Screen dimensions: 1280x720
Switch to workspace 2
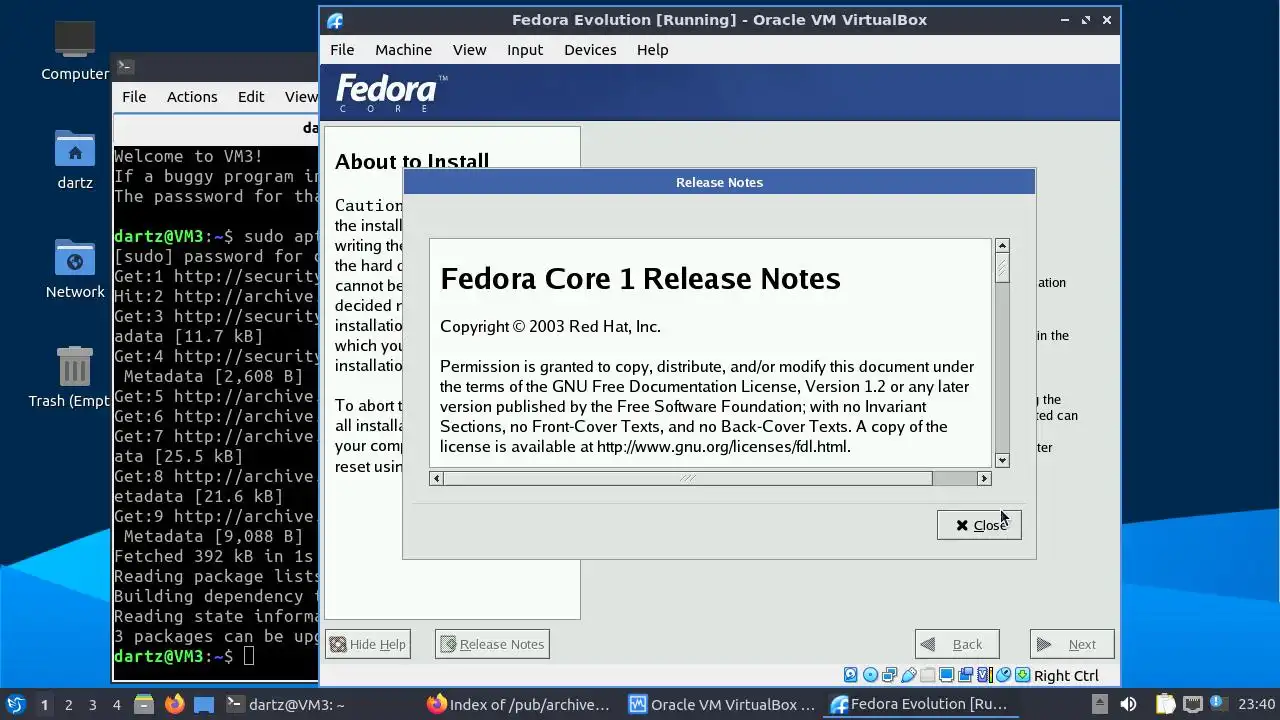point(68,704)
